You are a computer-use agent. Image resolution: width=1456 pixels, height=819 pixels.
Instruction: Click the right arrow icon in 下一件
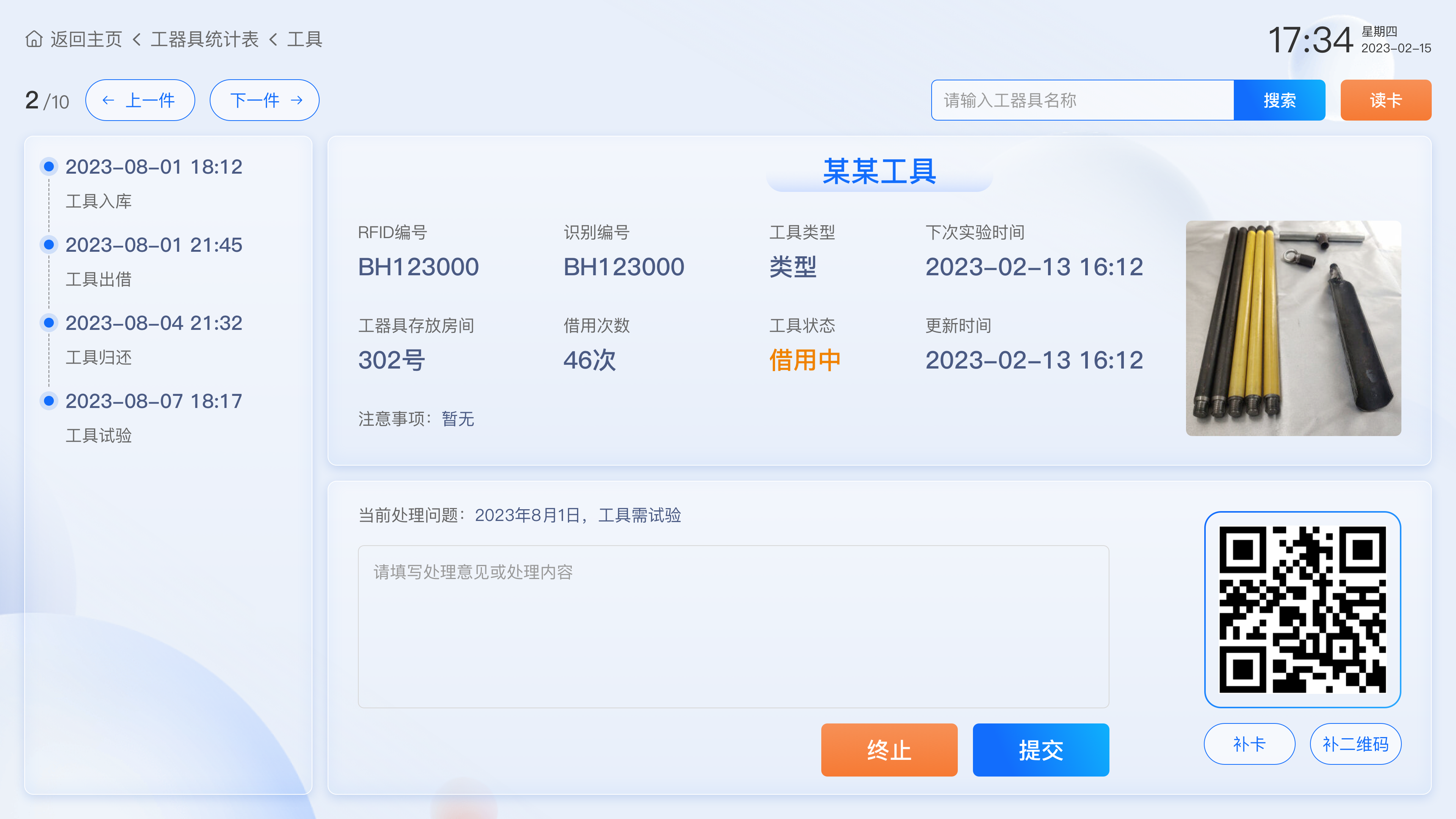[x=297, y=100]
